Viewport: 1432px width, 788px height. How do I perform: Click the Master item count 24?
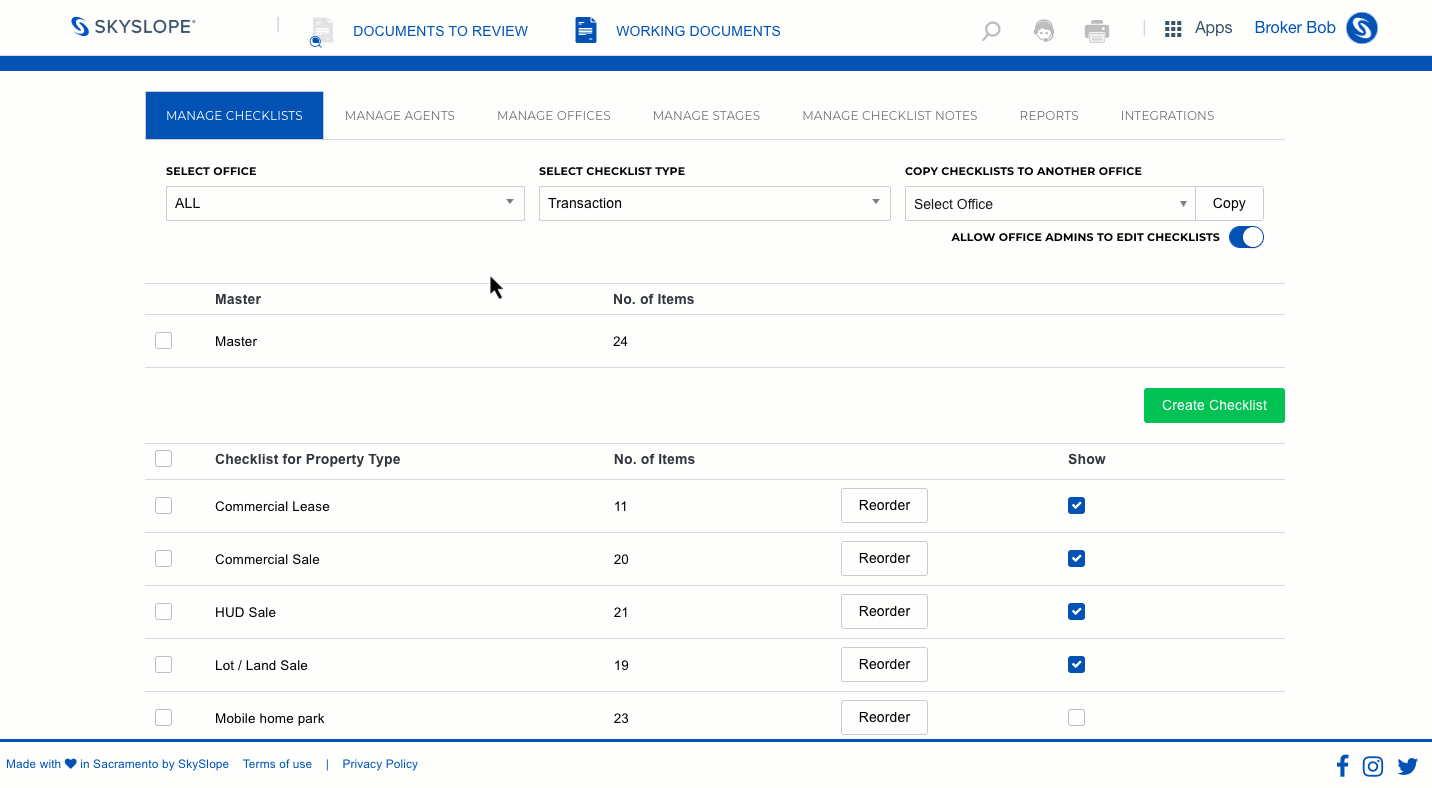(x=620, y=341)
